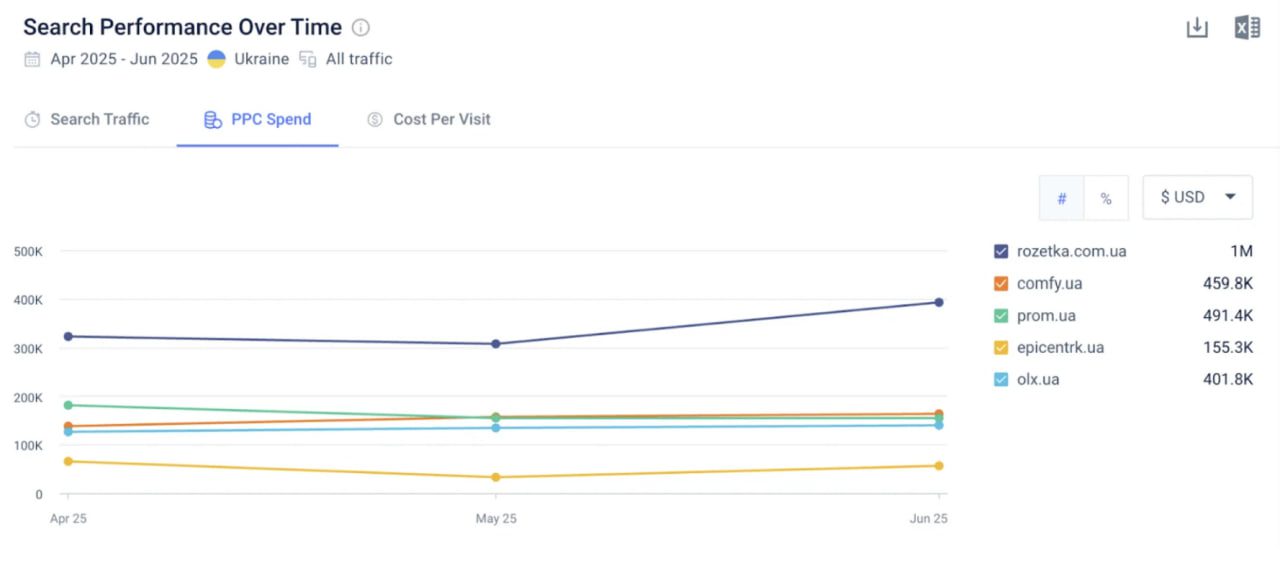Screen dimensions: 1280x565
Task: Toggle the comfy.ua series checkbox
Action: pyautogui.click(x=1001, y=283)
